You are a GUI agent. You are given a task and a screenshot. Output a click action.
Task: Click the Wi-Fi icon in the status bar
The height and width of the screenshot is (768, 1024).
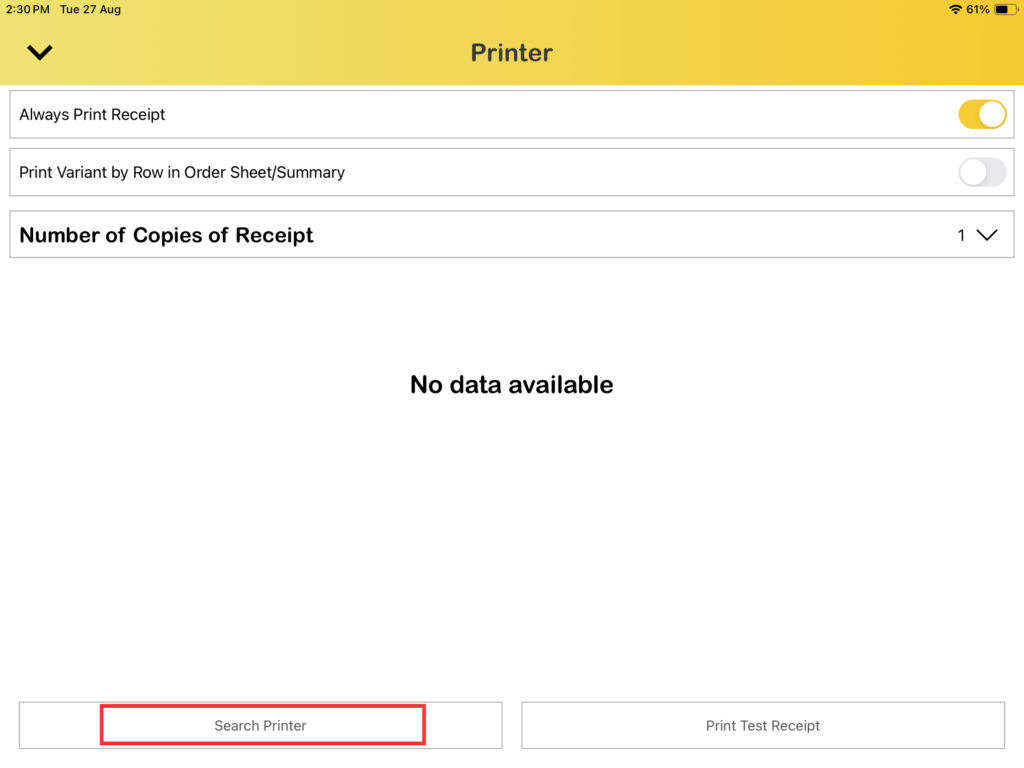955,9
